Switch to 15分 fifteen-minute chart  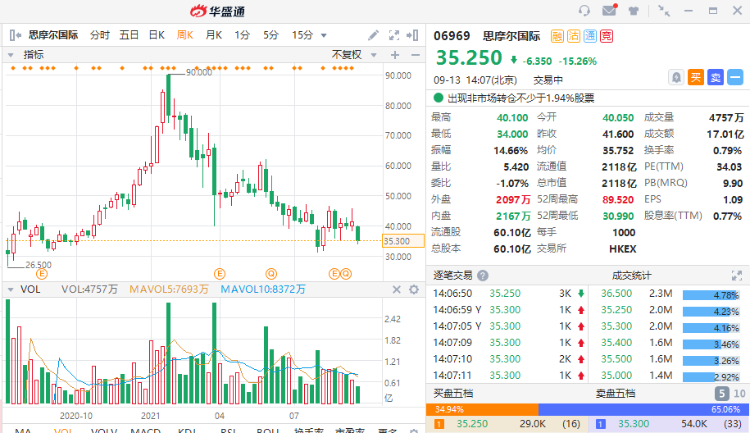point(302,35)
